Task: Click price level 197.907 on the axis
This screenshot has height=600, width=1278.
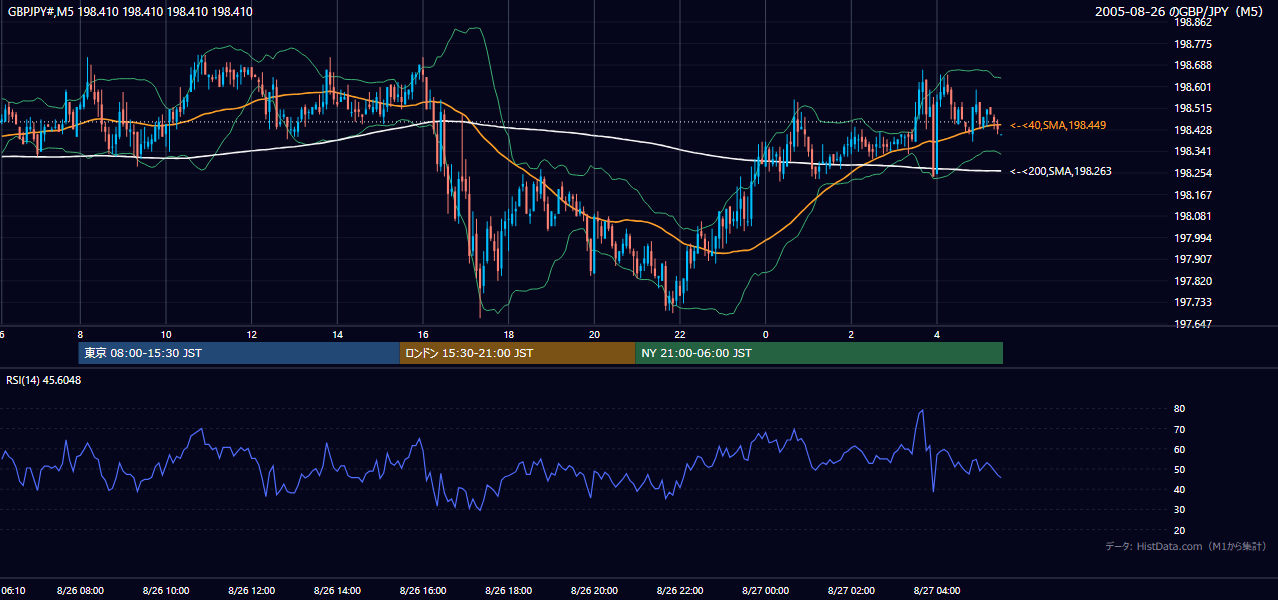Action: pyautogui.click(x=1193, y=259)
